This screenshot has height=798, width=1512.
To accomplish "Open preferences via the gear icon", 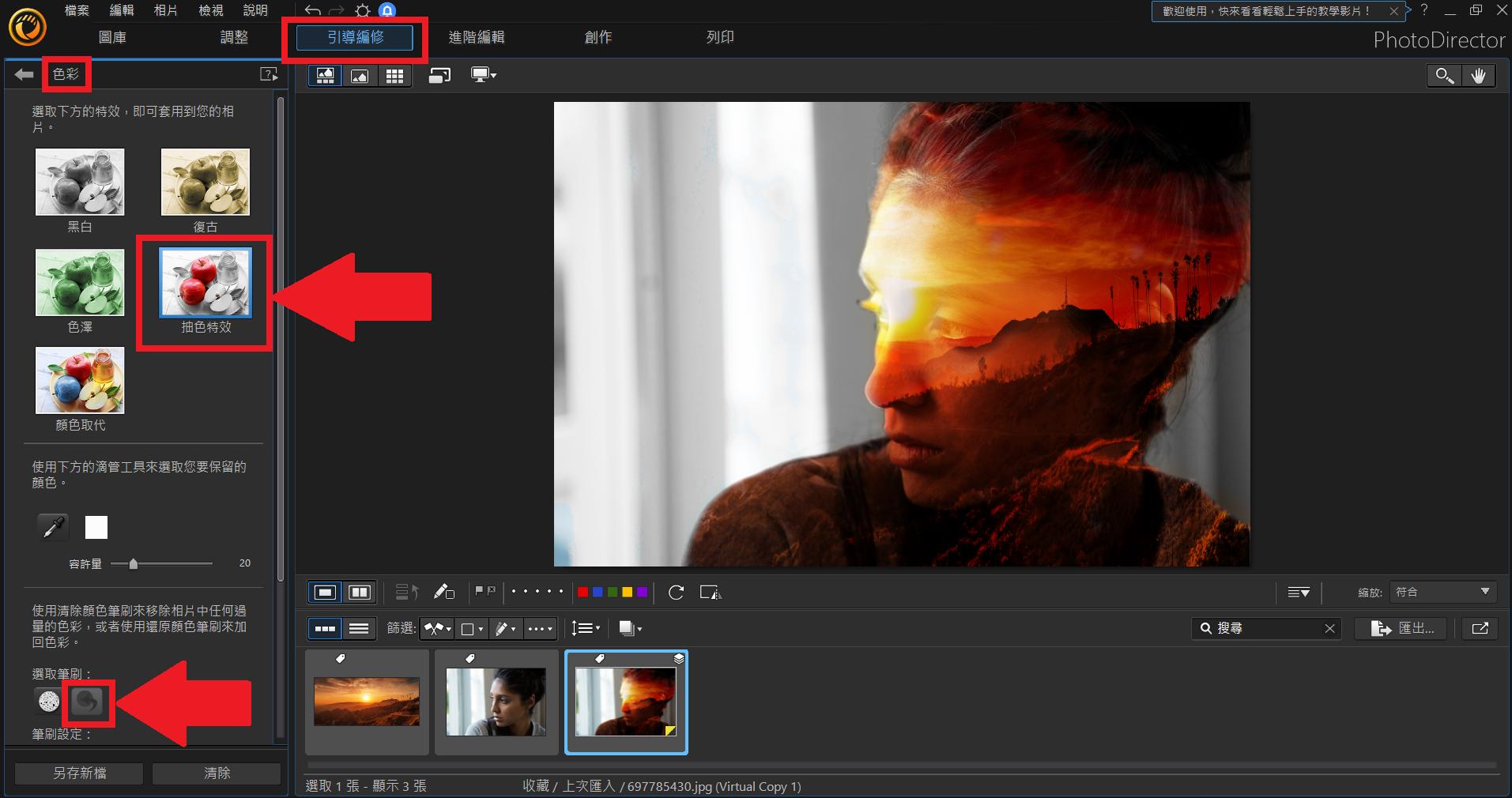I will (x=362, y=11).
